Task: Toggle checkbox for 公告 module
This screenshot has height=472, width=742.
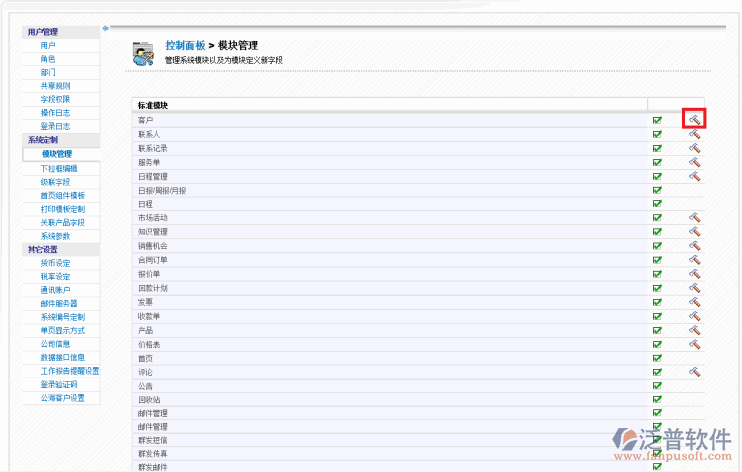Action: [657, 385]
